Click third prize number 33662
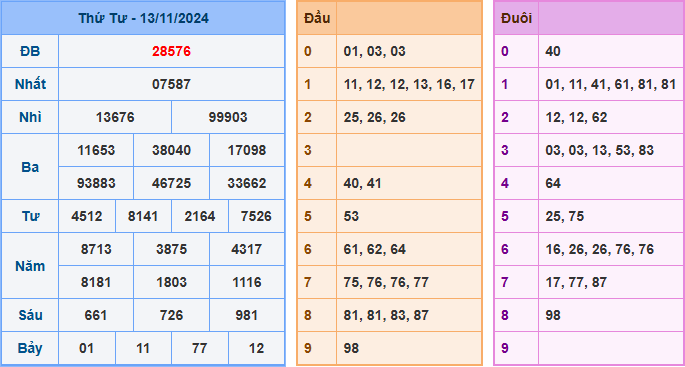685x367 pixels. [x=247, y=183]
